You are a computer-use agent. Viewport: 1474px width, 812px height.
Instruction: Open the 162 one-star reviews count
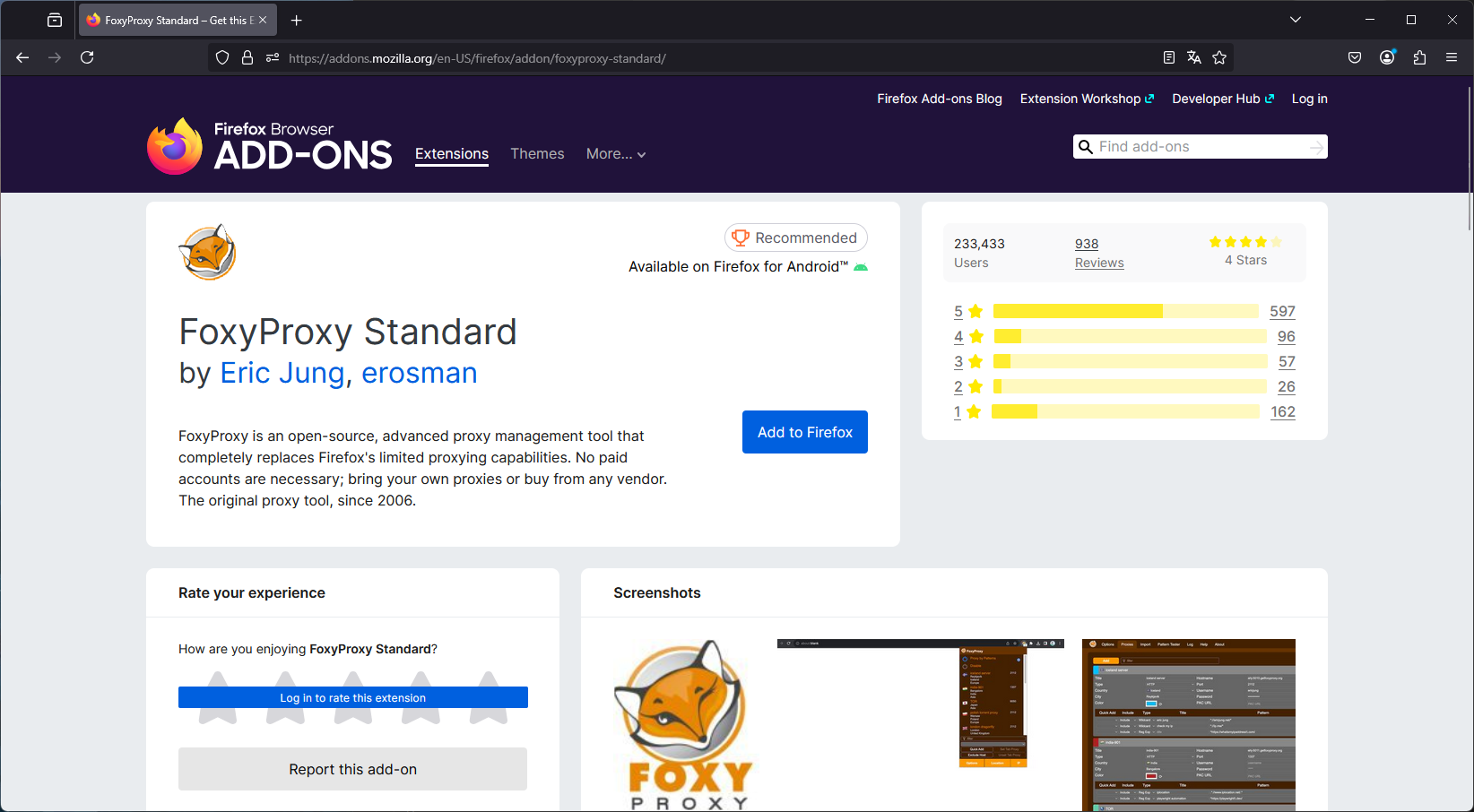1283,411
